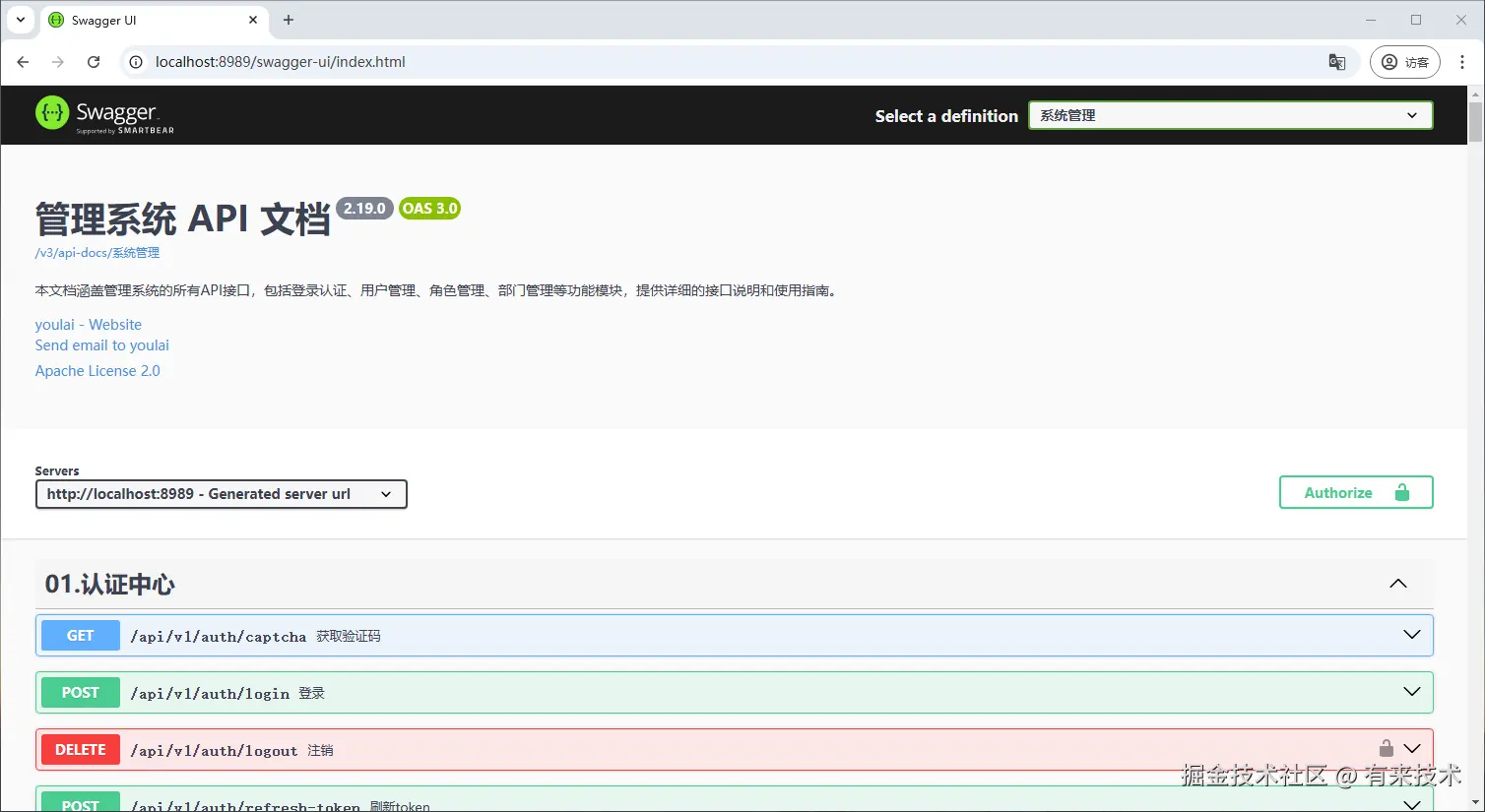1485x812 pixels.
Task: Open the guest profile button
Action: click(1405, 62)
